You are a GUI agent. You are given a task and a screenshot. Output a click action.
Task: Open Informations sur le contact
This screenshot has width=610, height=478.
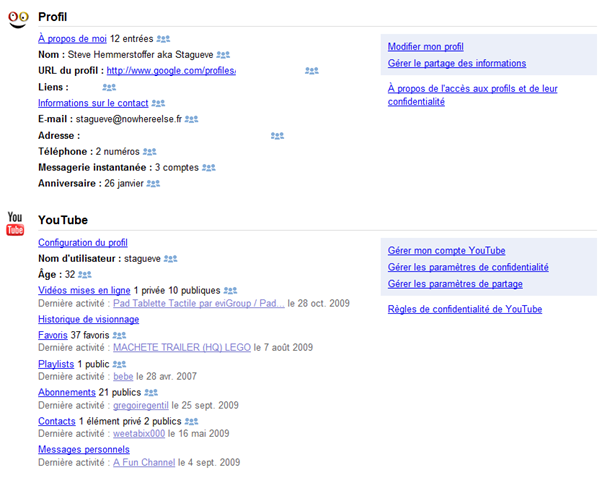(x=93, y=103)
